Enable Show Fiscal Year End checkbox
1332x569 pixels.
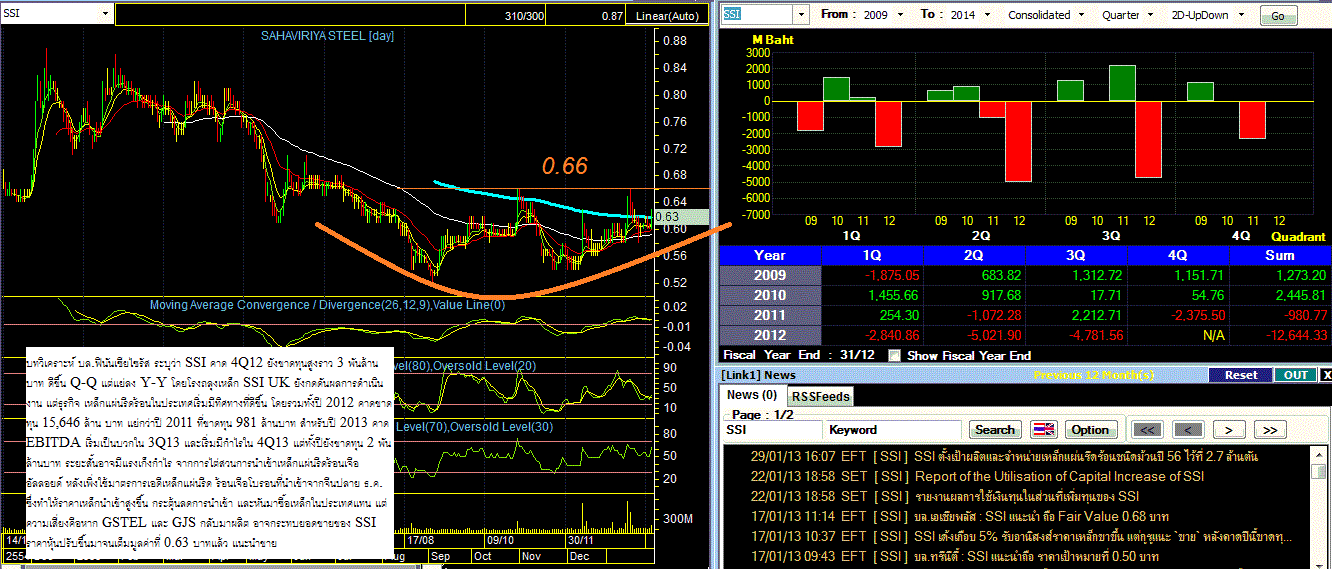[x=894, y=355]
